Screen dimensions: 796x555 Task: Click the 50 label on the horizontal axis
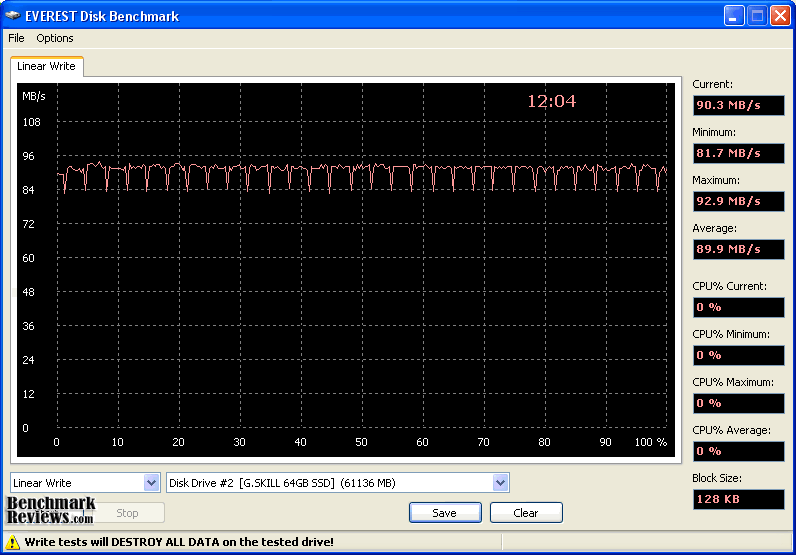point(361,442)
